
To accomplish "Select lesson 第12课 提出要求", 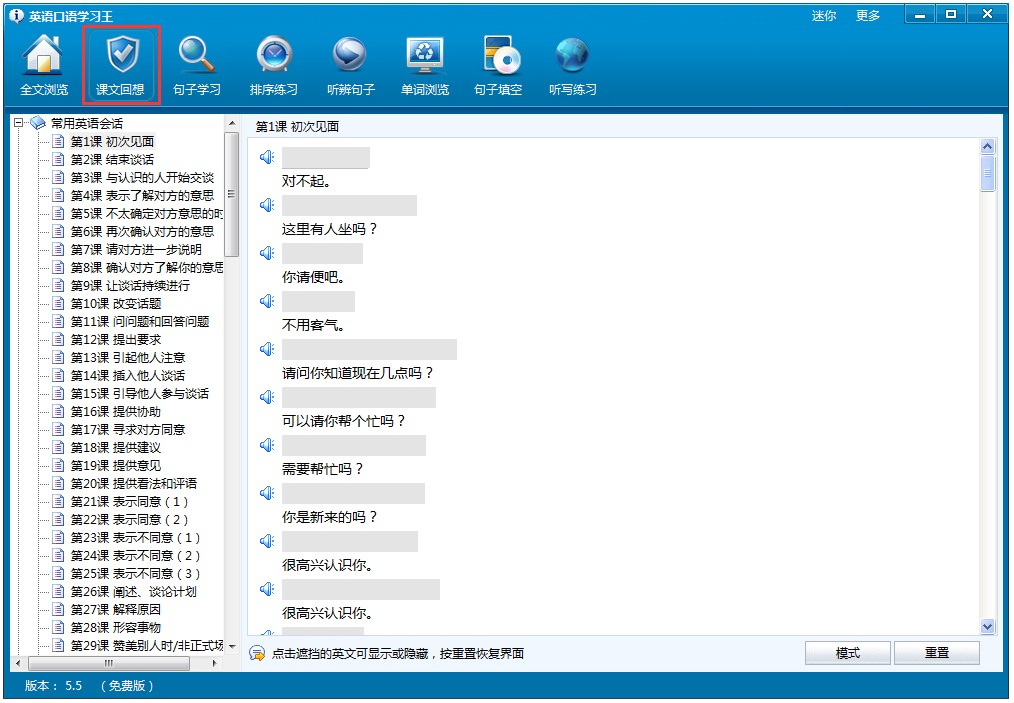I will click(116, 340).
